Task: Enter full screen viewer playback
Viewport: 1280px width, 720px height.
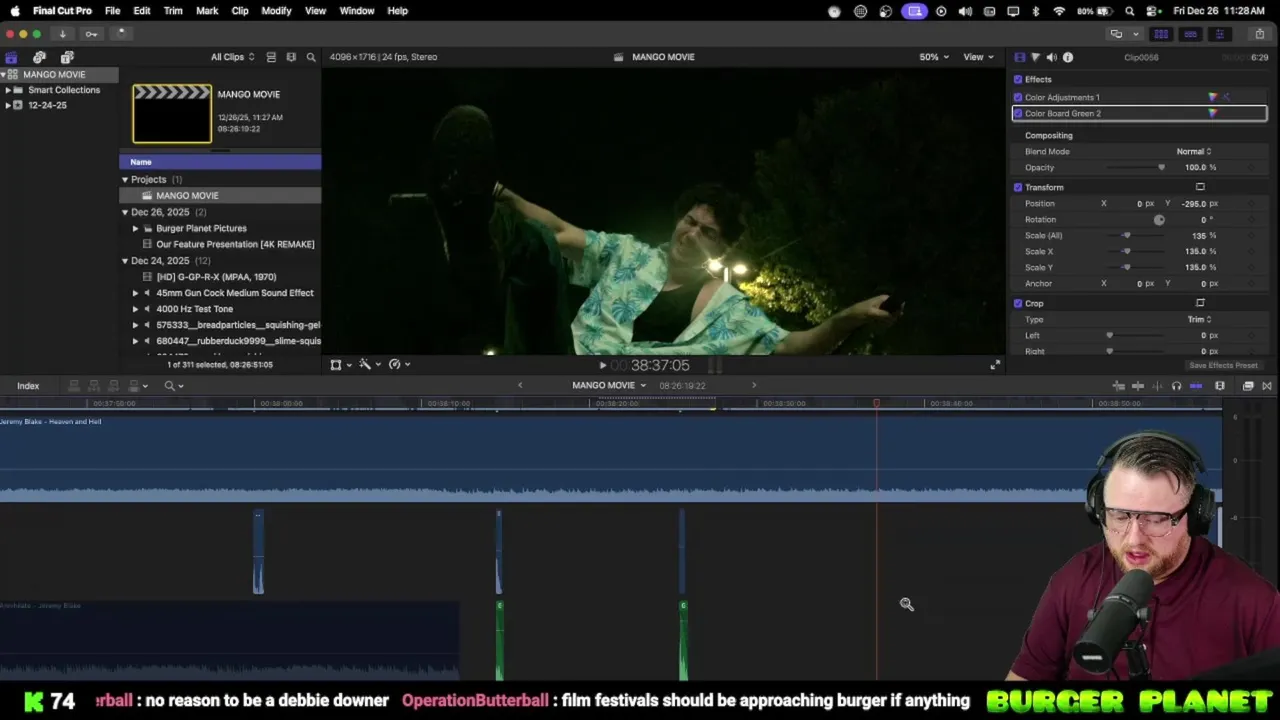Action: 994,365
